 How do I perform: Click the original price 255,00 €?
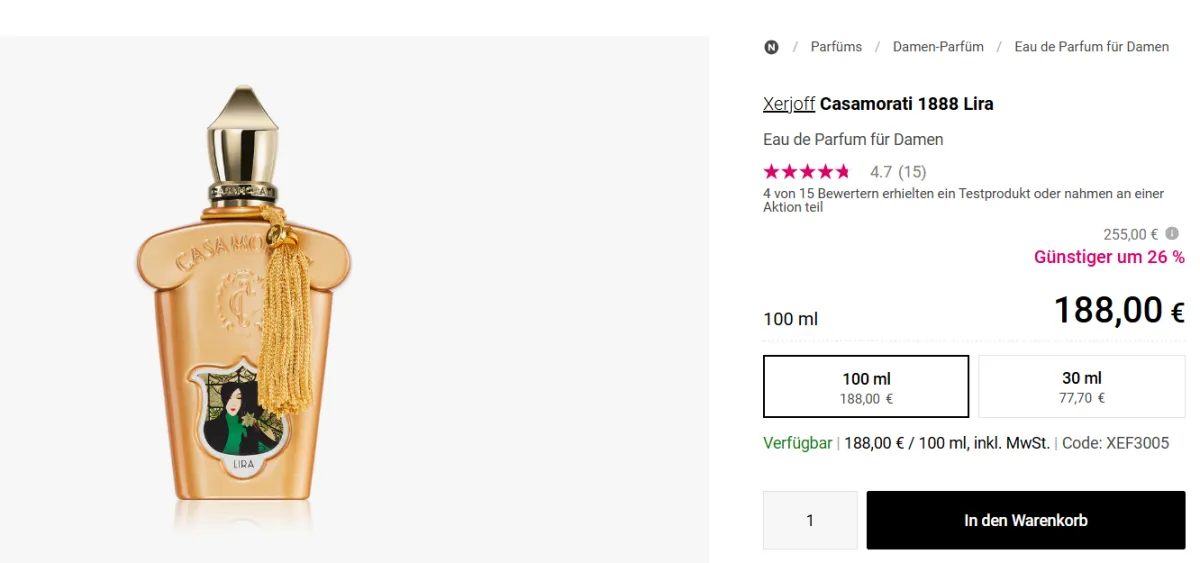1130,234
